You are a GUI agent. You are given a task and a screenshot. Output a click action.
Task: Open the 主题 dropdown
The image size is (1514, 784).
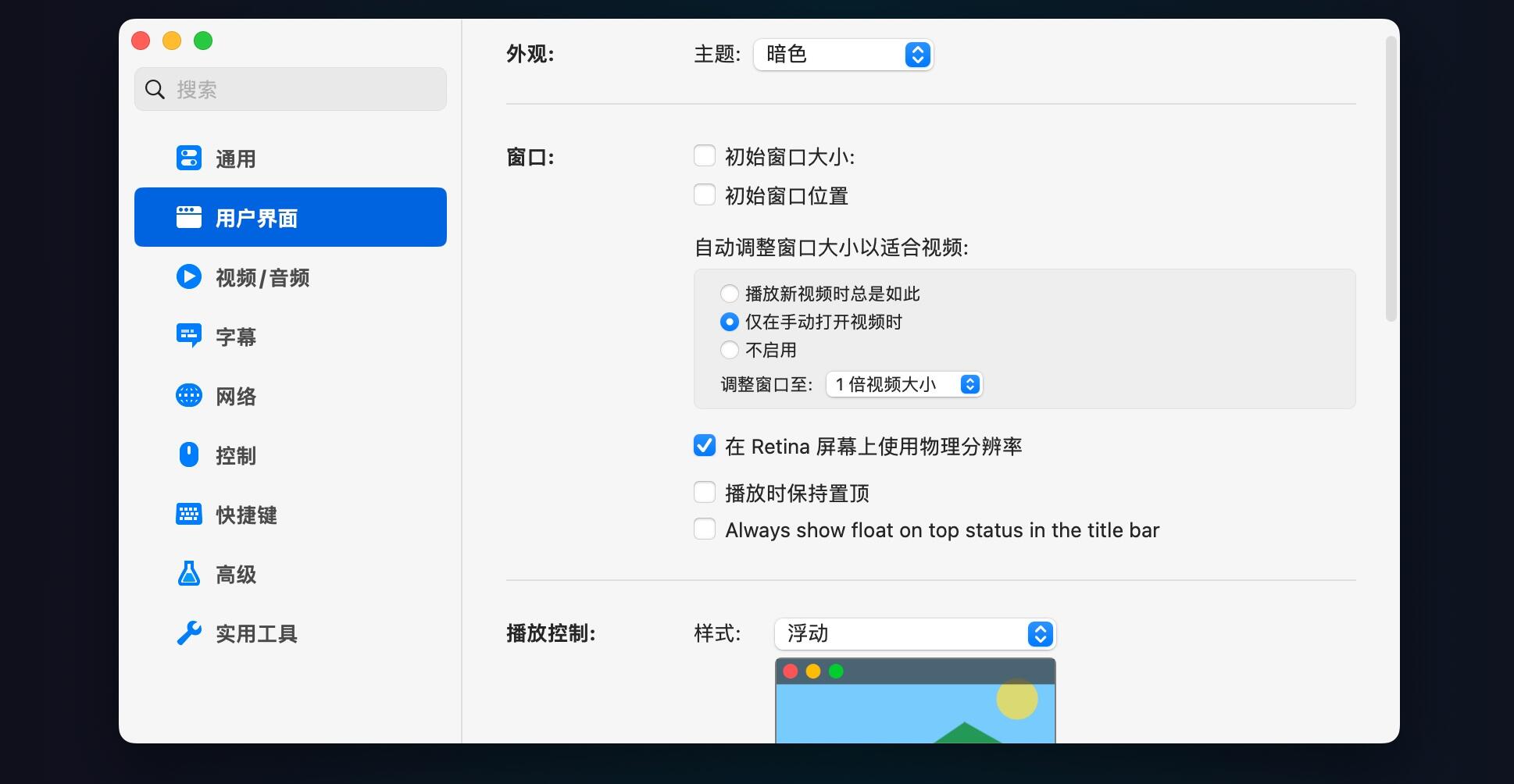click(x=842, y=55)
